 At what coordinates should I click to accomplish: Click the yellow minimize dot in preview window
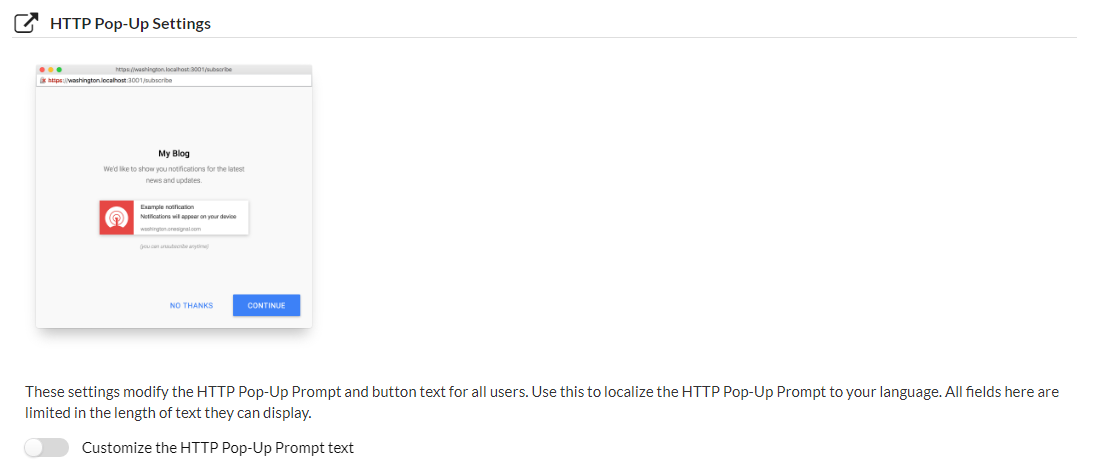[51, 70]
